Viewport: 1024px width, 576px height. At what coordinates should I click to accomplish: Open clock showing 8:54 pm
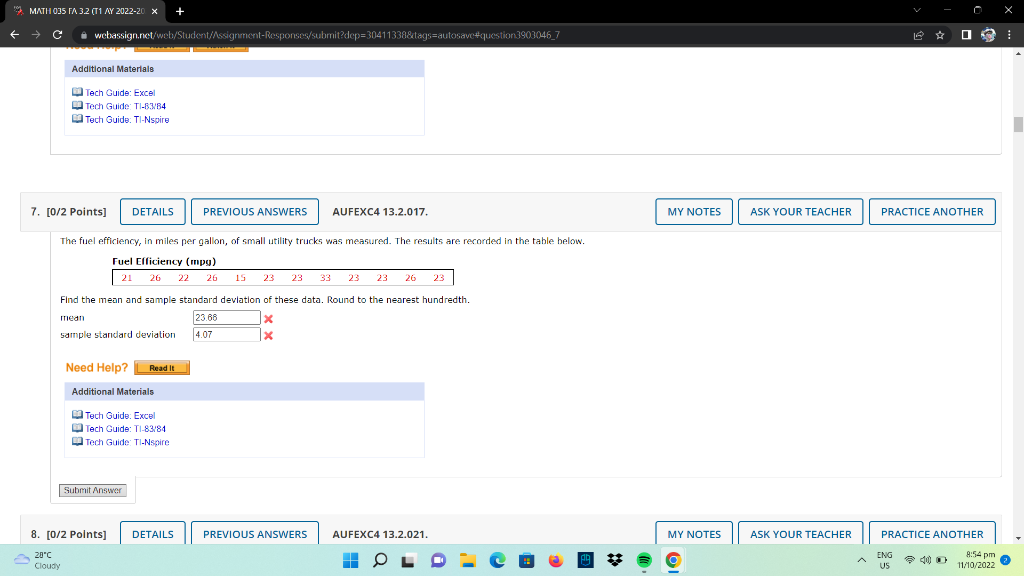click(x=976, y=560)
